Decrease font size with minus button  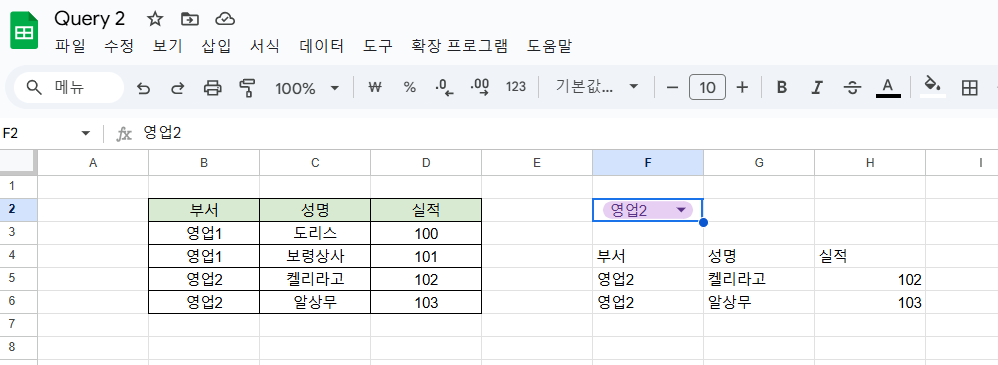672,87
